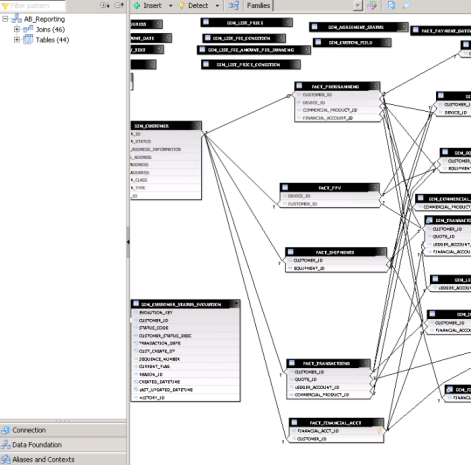
Task: Click the Insert toolbar button
Action: [x=147, y=5]
